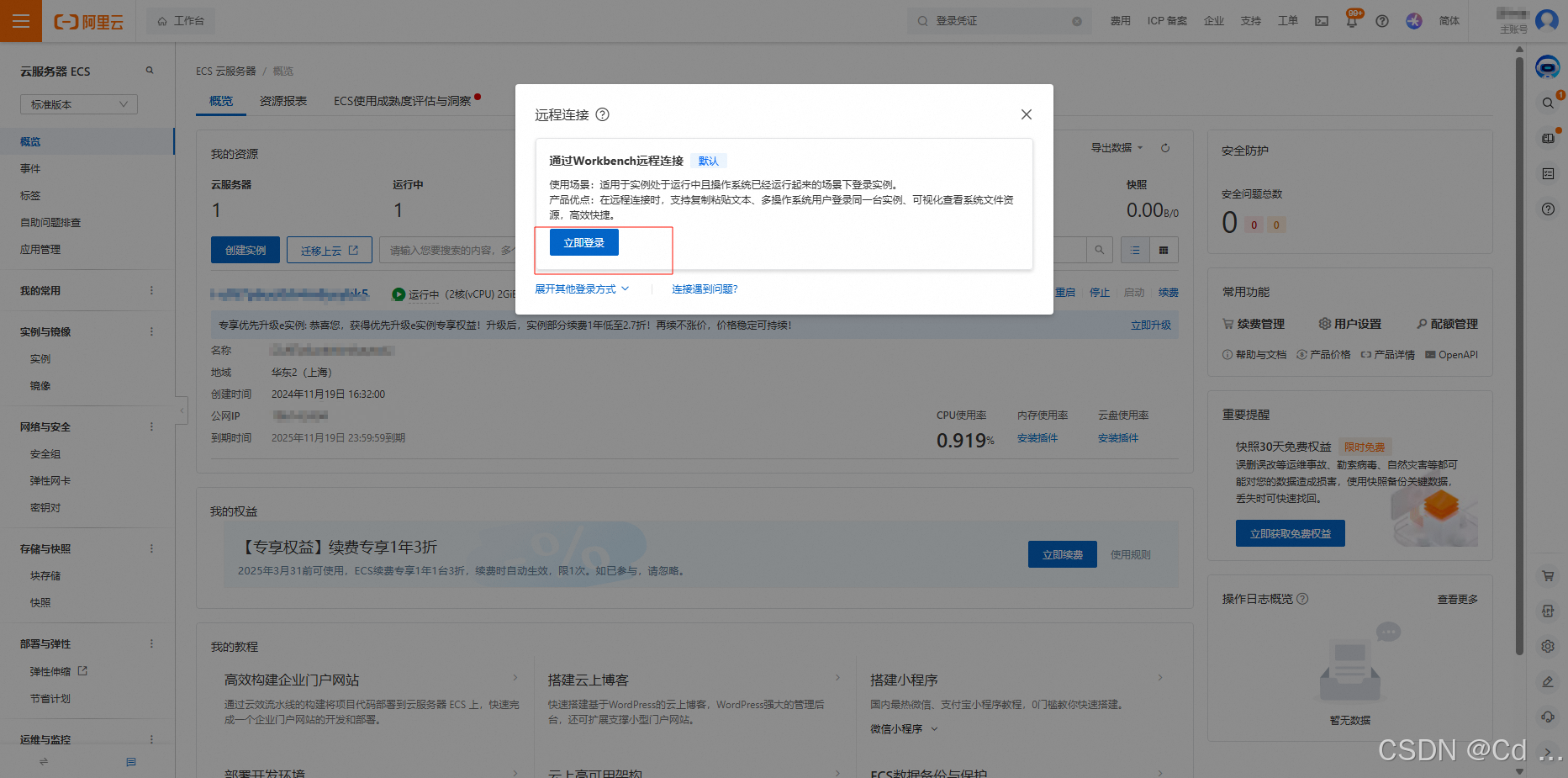Click the 立即续费 button
Image resolution: width=1568 pixels, height=778 pixels.
1063,554
